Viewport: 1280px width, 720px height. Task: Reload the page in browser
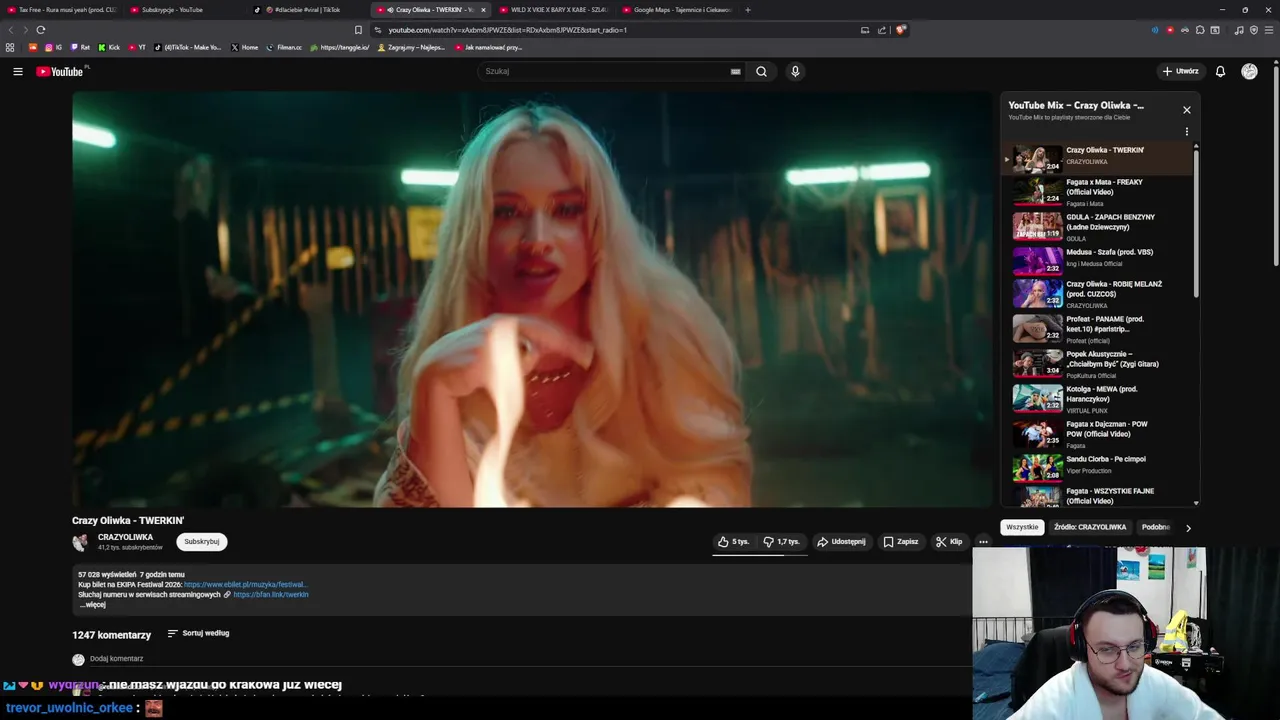40,30
